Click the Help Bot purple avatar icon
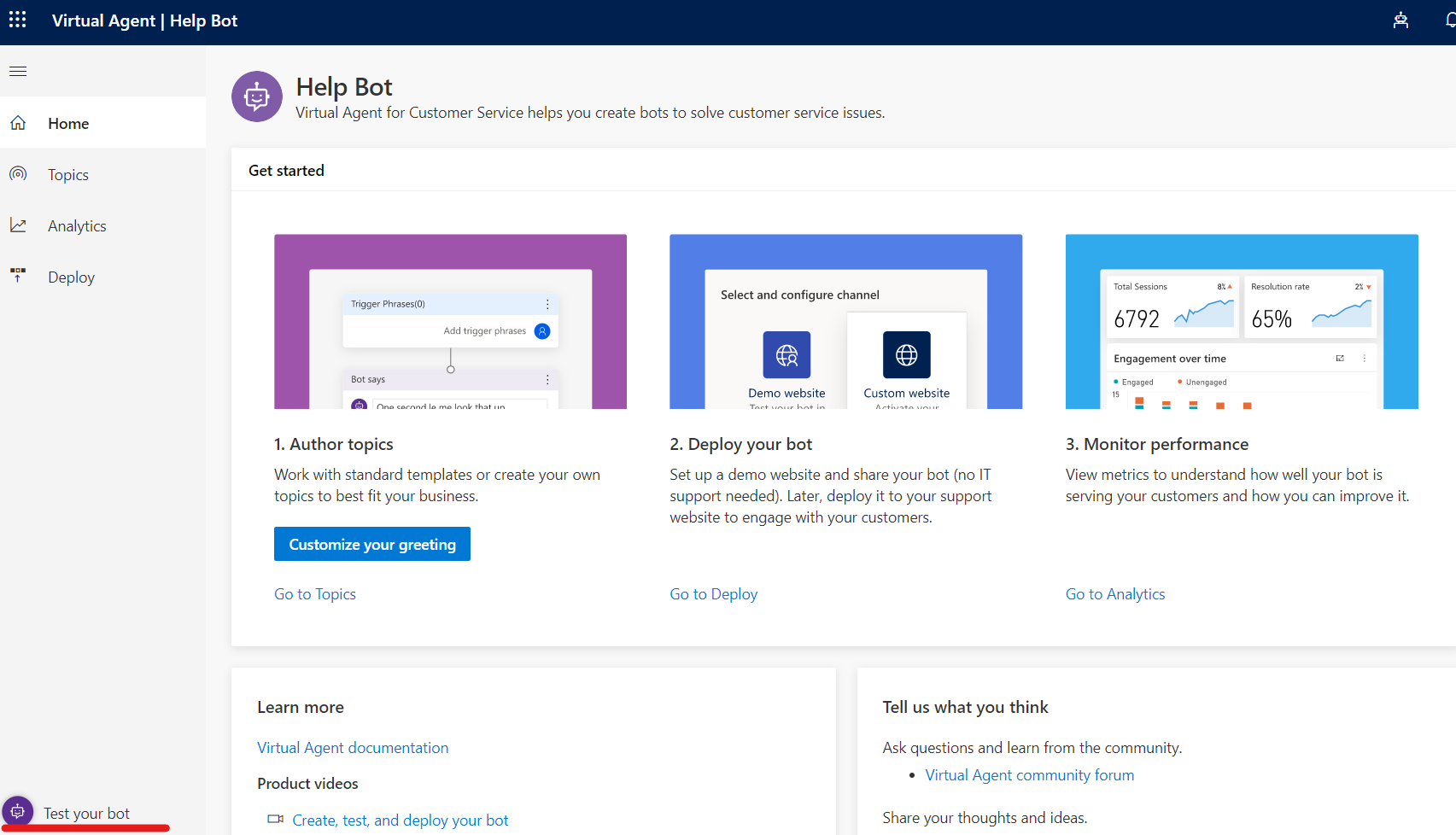 257,96
